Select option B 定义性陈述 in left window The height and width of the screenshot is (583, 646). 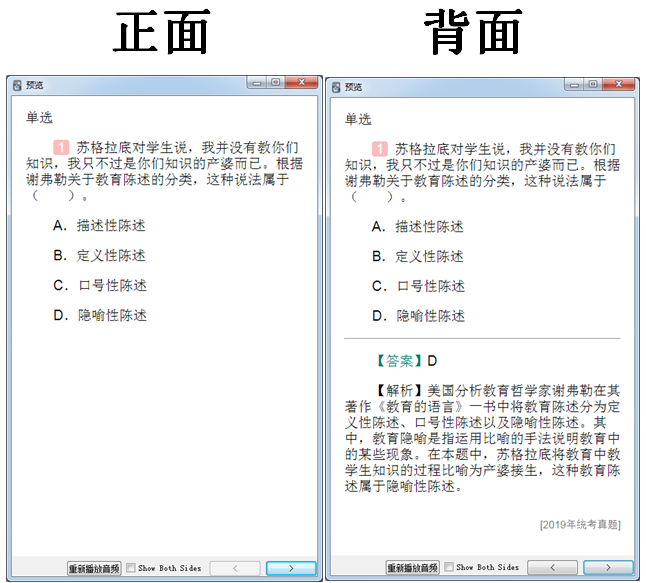coord(99,255)
